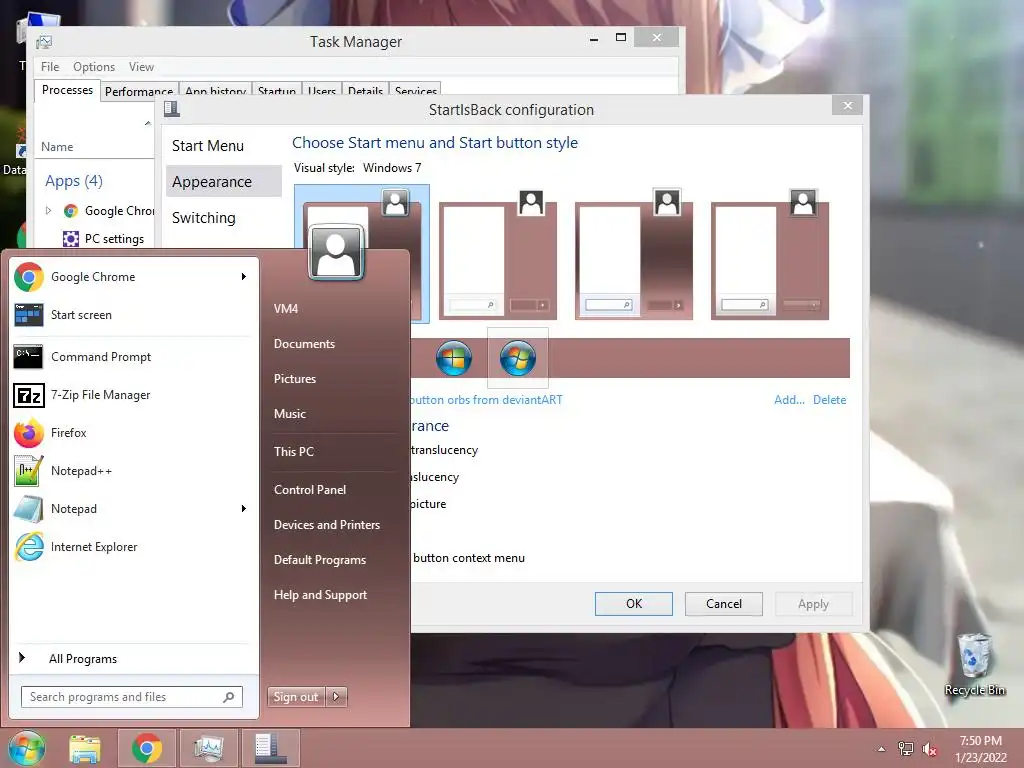Screen dimensions: 1024x768
Task: Collapse Task Manager column sort arrow
Action: pos(148,123)
